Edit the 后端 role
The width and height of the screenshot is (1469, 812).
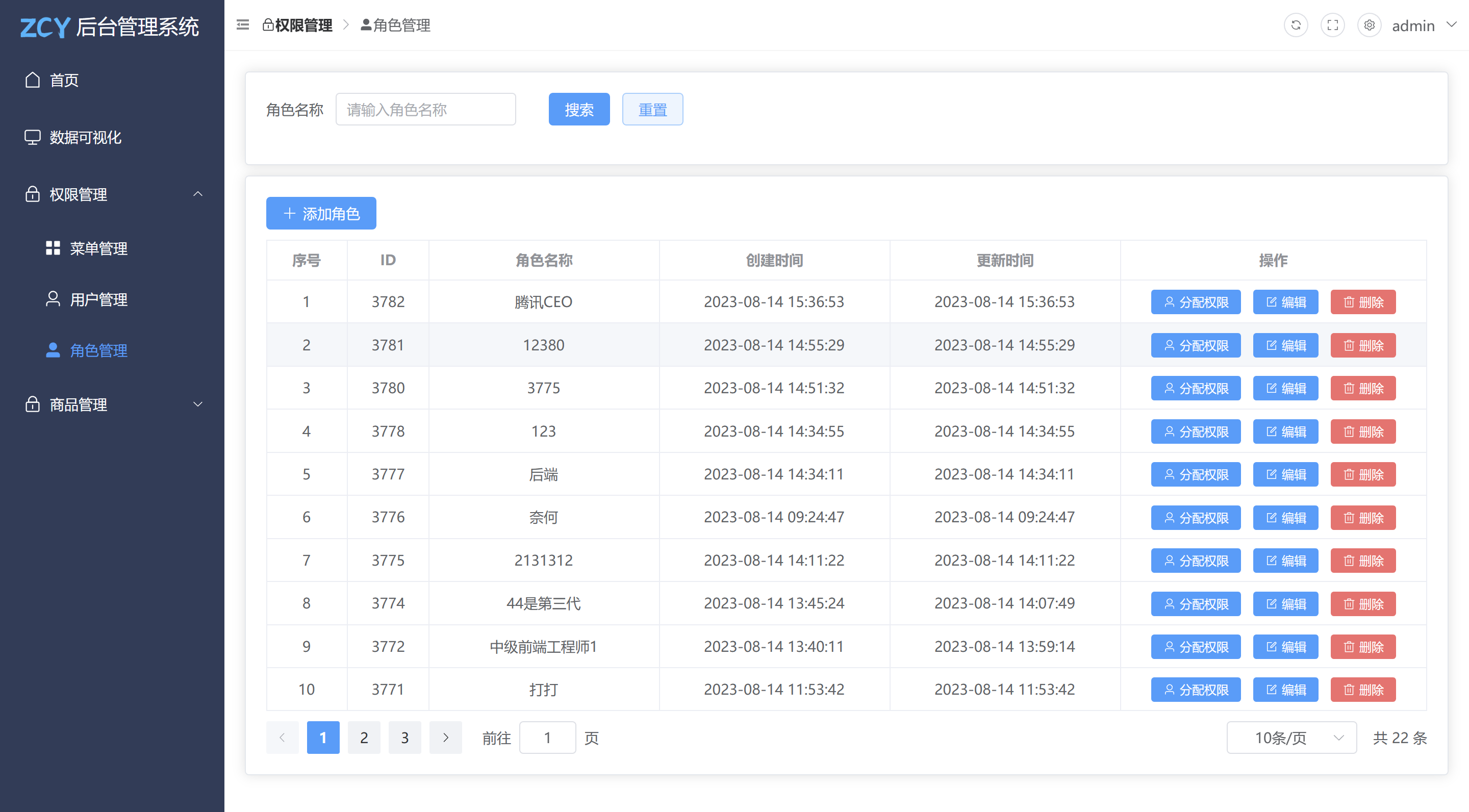[x=1285, y=474]
